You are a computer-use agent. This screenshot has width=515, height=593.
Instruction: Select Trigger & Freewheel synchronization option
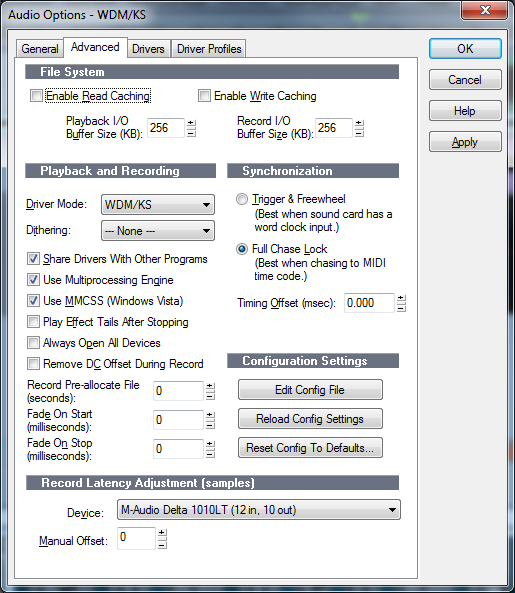[x=242, y=199]
